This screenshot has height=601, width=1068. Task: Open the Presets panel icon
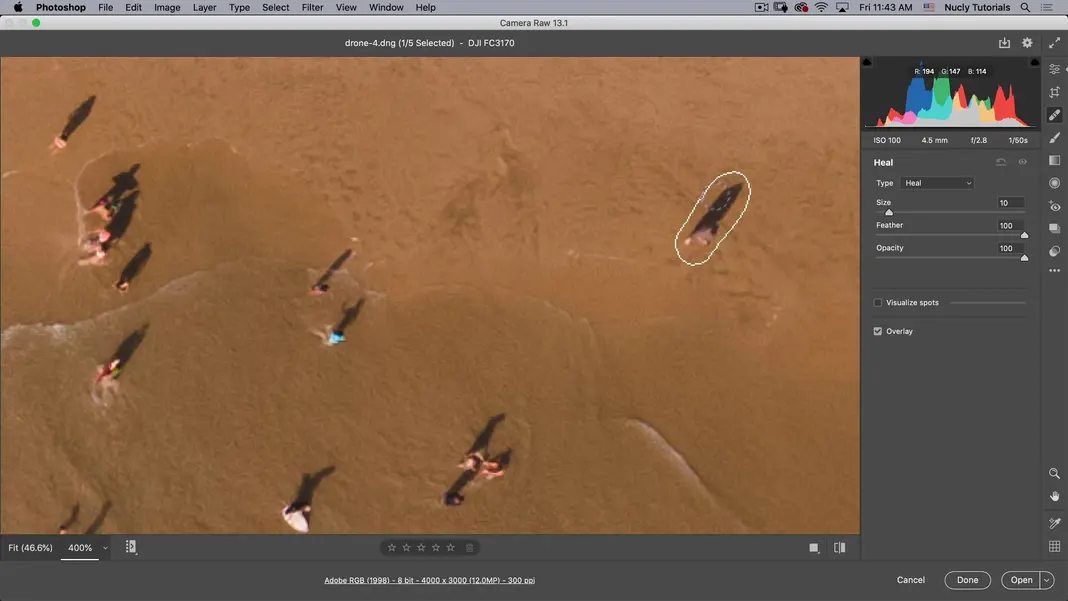[x=1054, y=251]
